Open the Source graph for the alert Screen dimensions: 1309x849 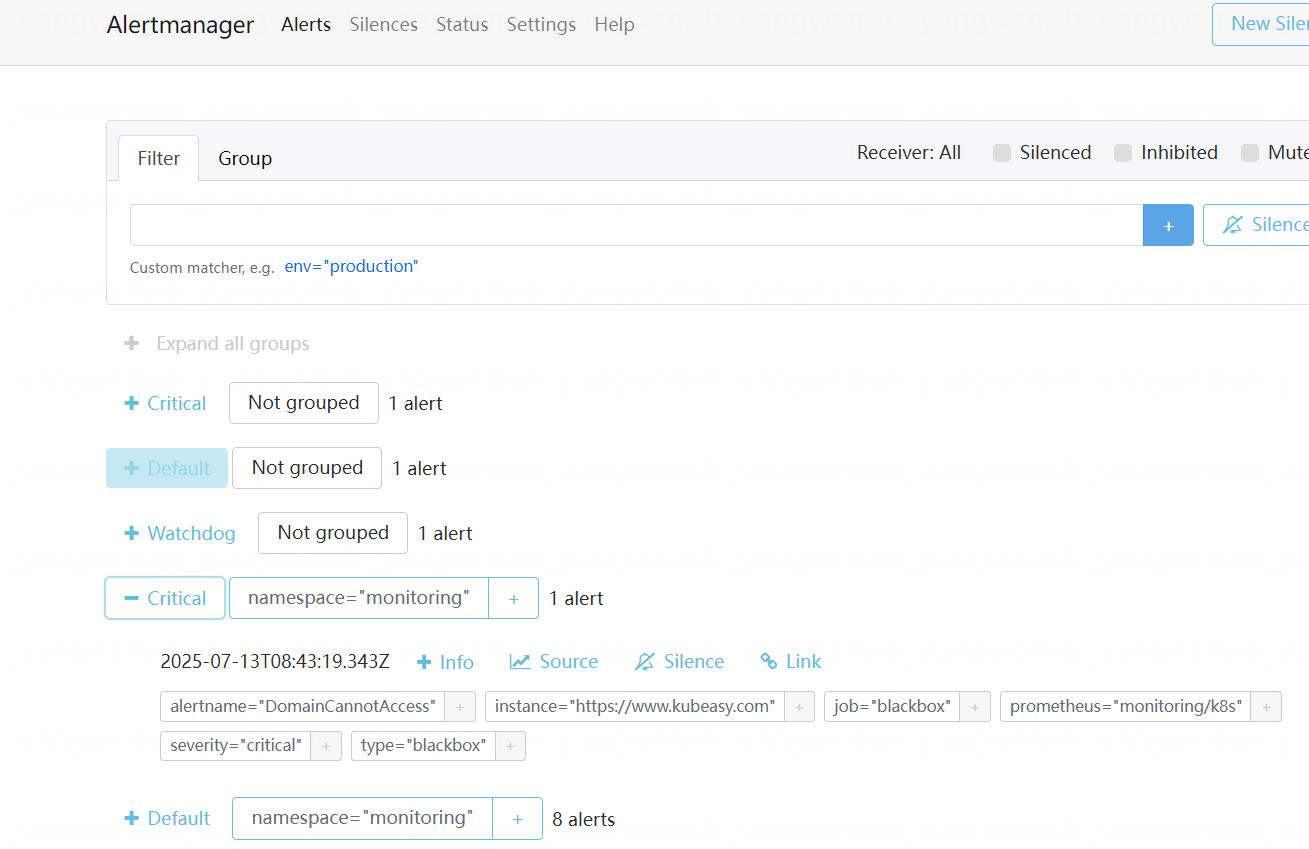click(554, 662)
